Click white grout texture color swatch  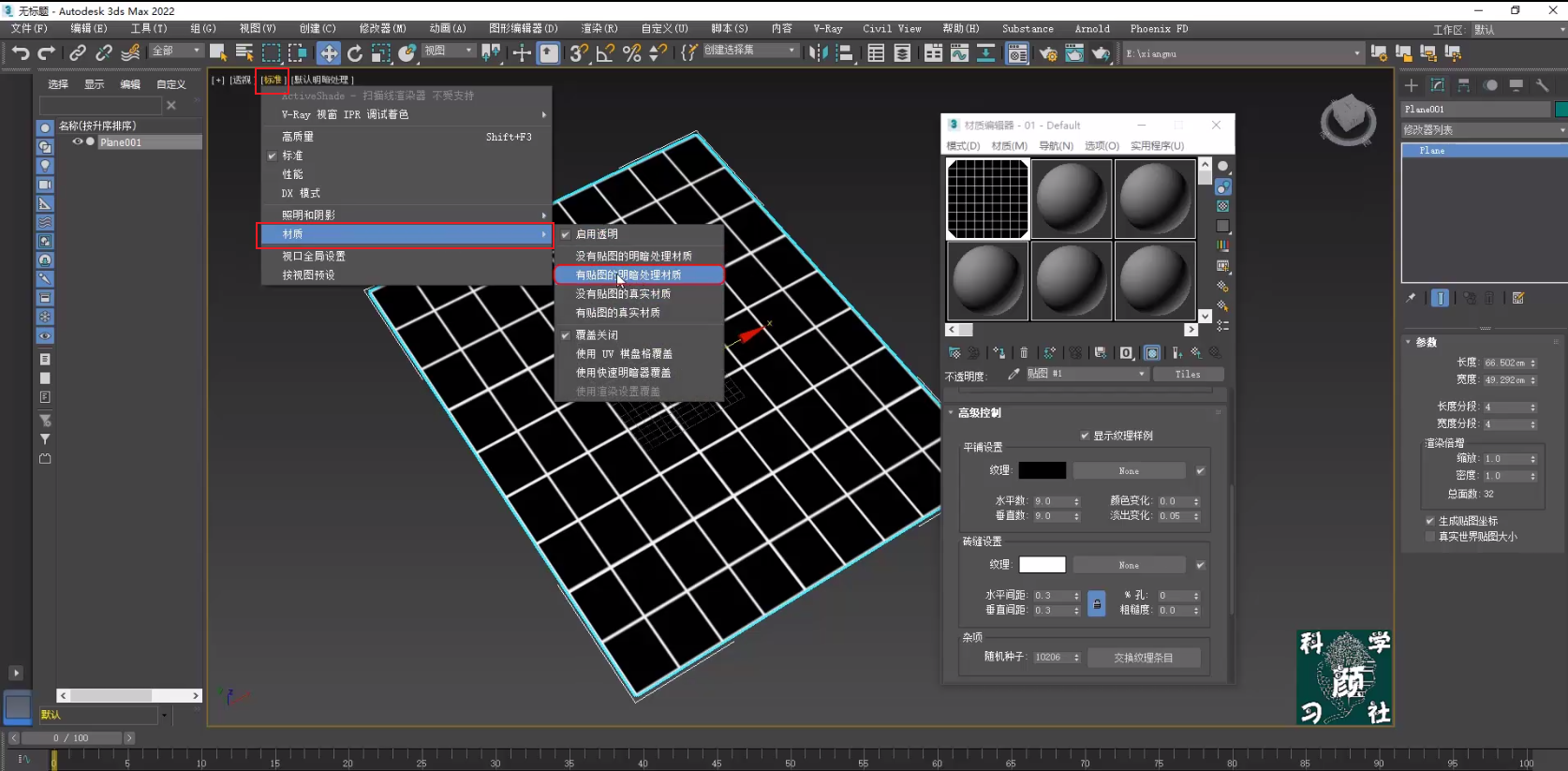click(1042, 564)
